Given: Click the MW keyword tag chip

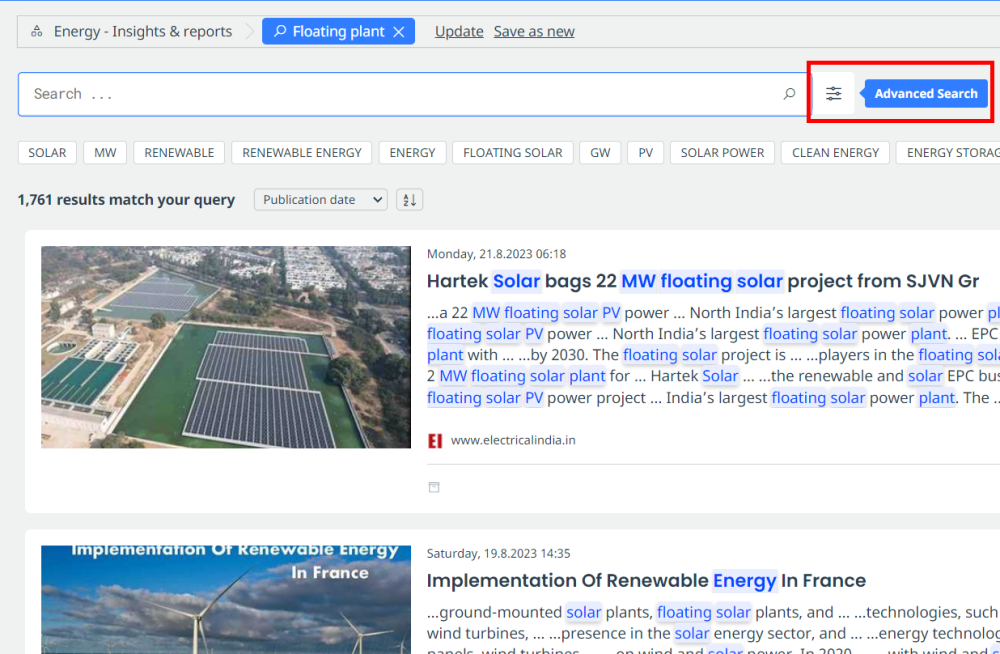Looking at the screenshot, I should [x=105, y=152].
